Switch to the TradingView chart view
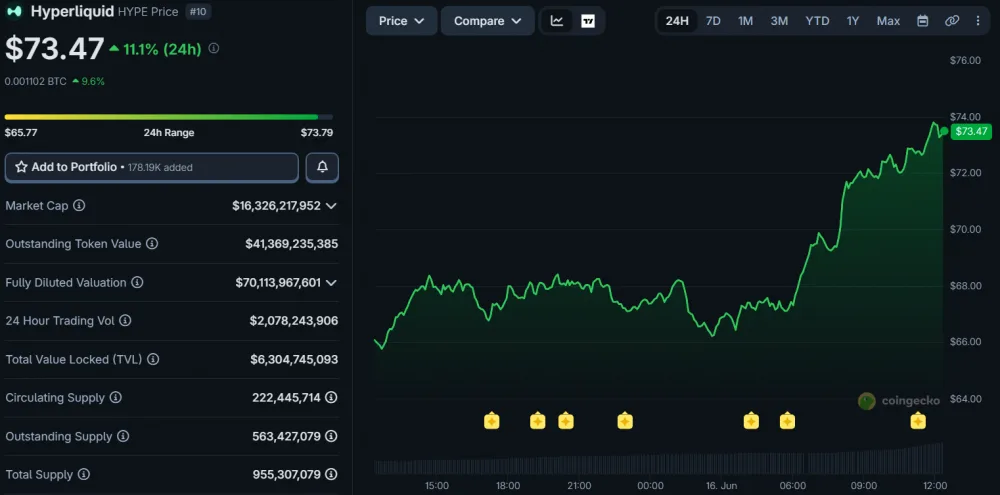This screenshot has width=1000, height=495. pyautogui.click(x=588, y=21)
